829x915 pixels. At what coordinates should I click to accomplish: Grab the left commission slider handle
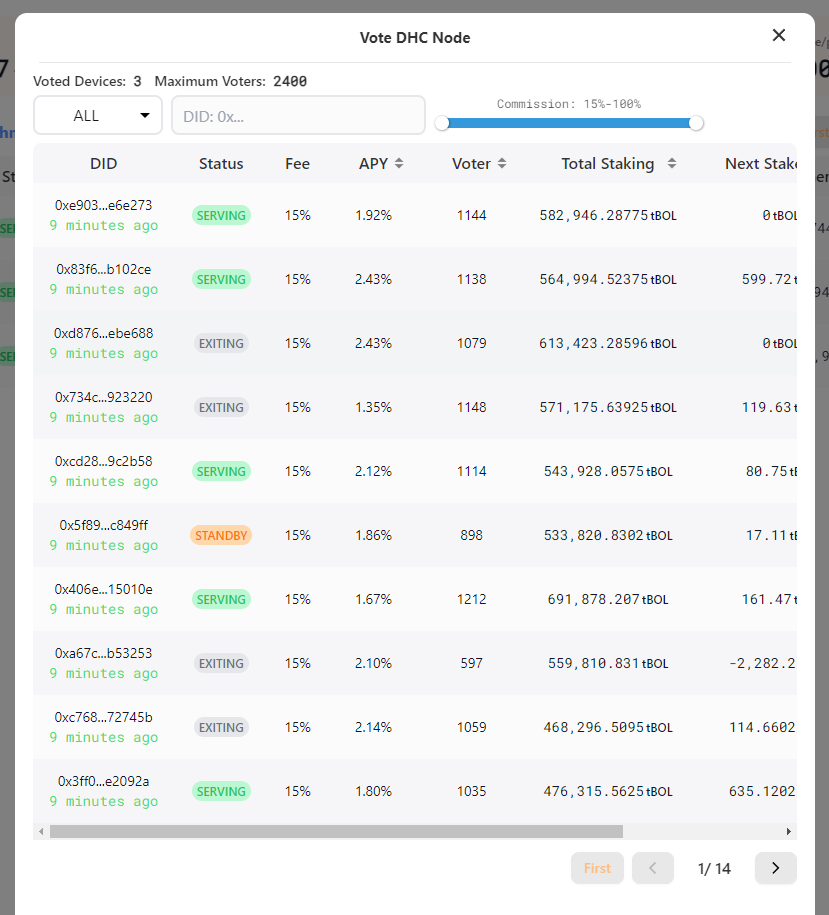pos(442,123)
